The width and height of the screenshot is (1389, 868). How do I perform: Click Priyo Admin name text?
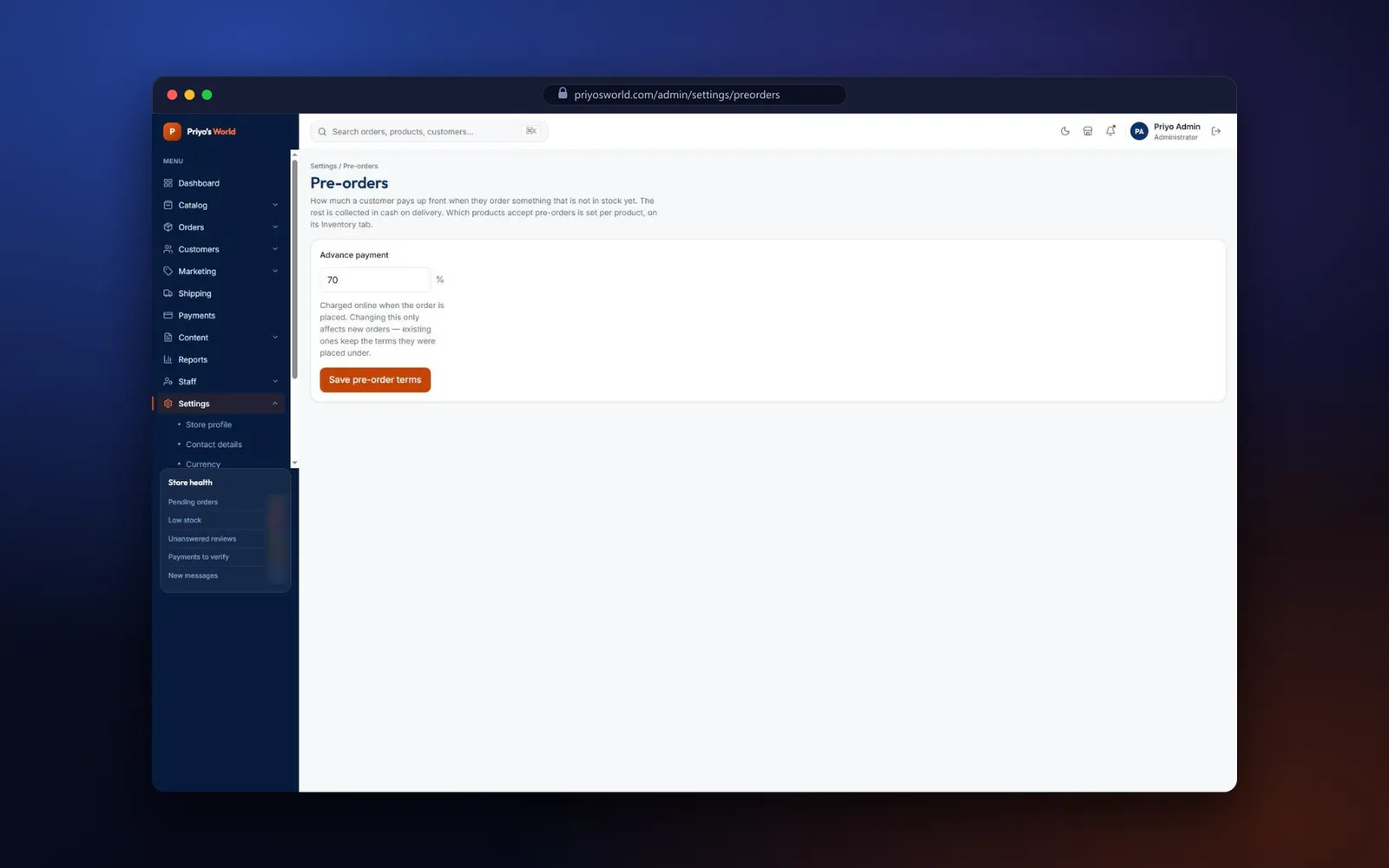click(1176, 127)
